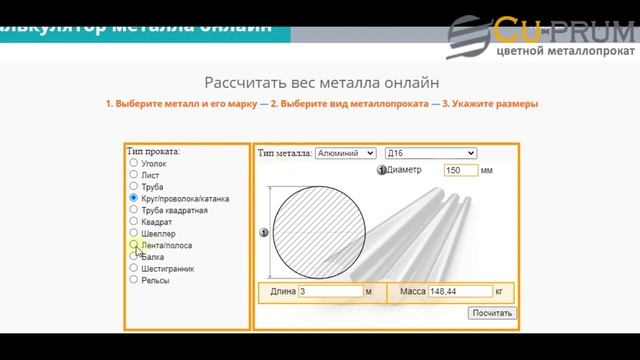Select the Шестигранник radio button
The image size is (640, 360).
[133, 268]
